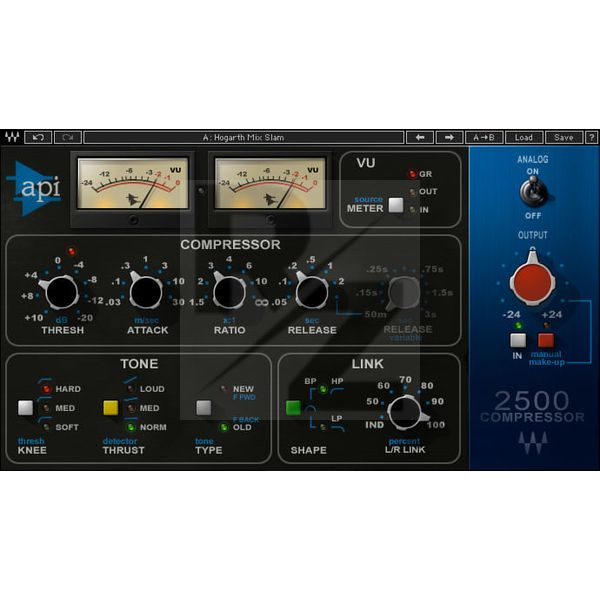Click the 2500 COMPRESSOR title text
The height and width of the screenshot is (600, 600).
(532, 406)
